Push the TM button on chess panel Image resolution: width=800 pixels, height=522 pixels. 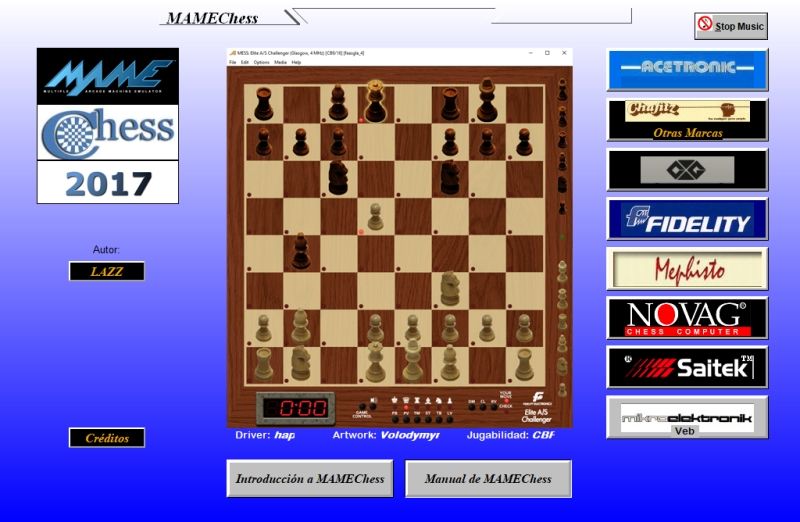coord(417,419)
